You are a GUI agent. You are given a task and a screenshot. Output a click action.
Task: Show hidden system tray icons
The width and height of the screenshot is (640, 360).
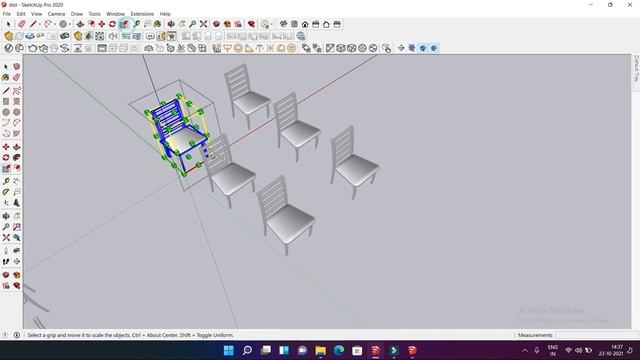tap(525, 350)
